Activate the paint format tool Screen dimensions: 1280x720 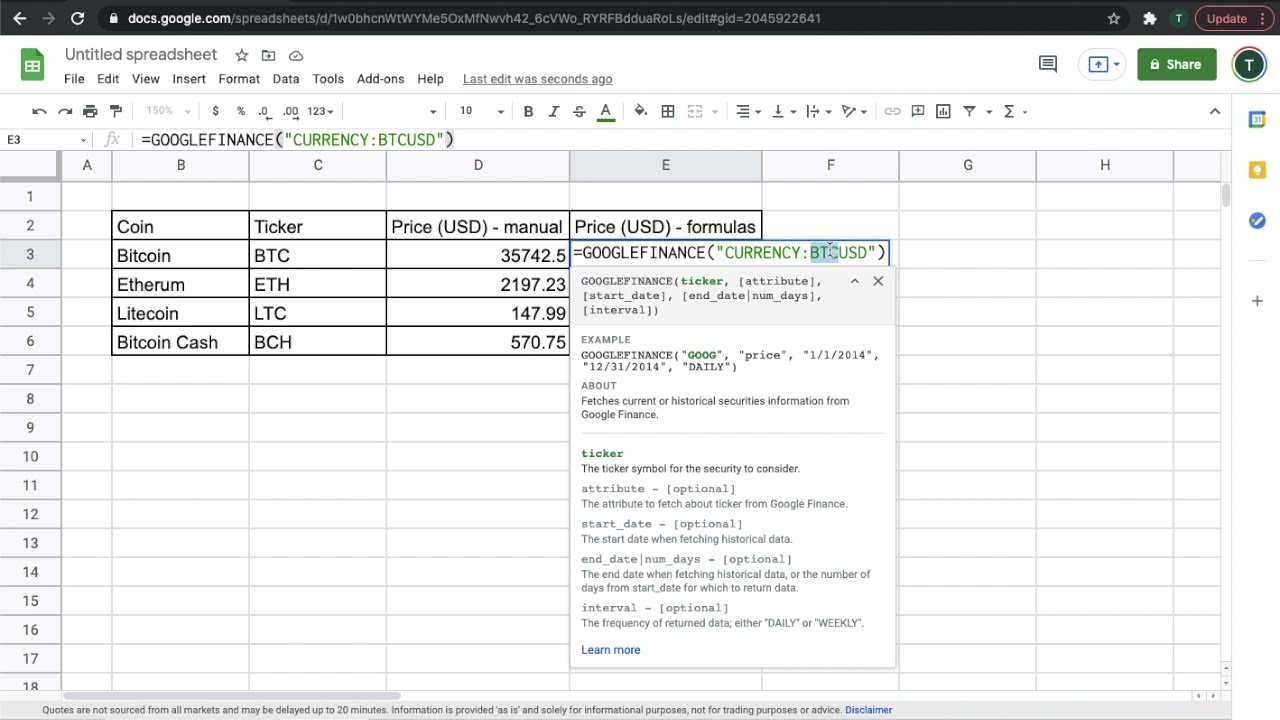(116, 111)
